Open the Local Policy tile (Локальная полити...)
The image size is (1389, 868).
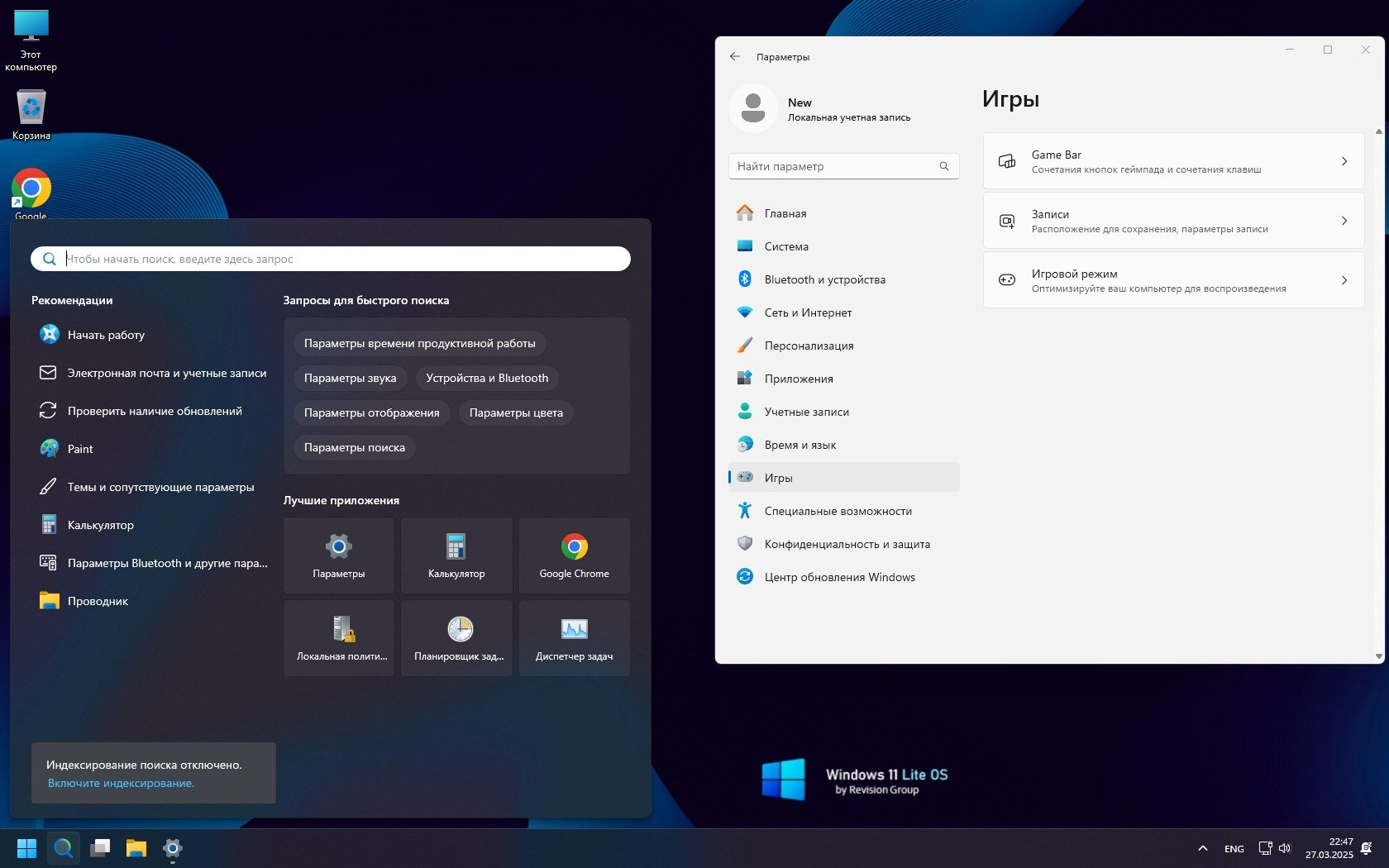pos(339,638)
